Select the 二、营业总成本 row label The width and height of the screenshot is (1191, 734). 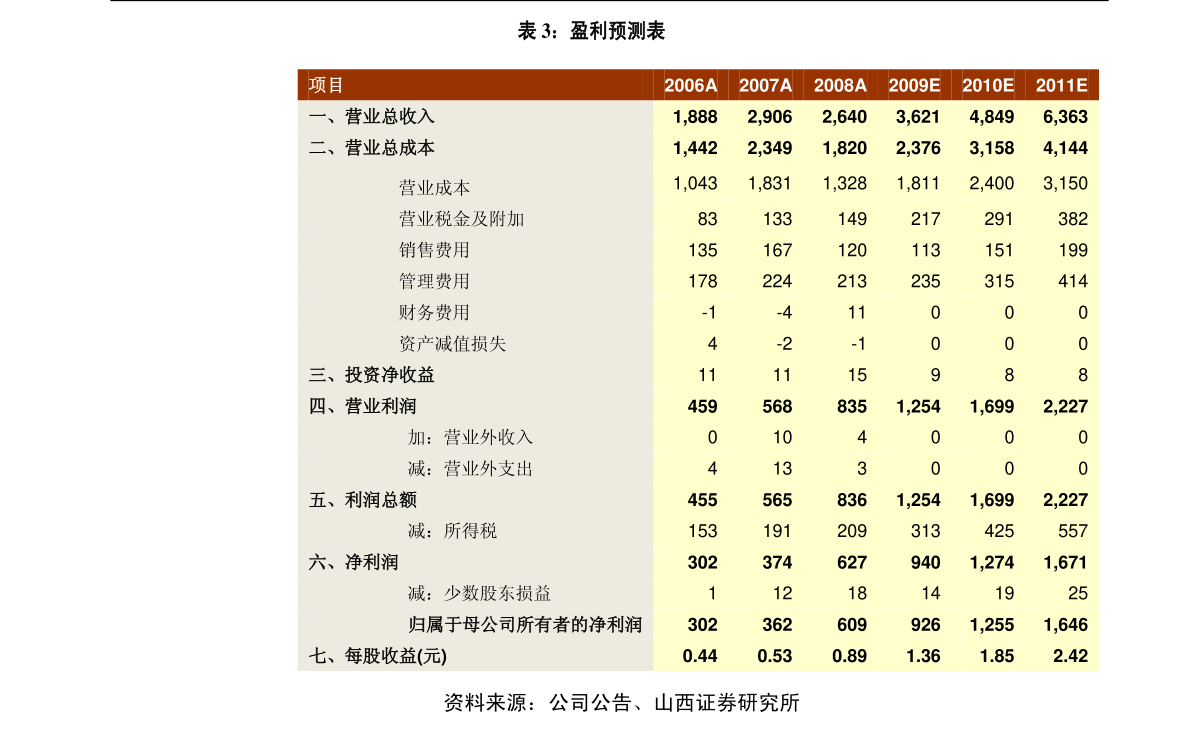[371, 148]
